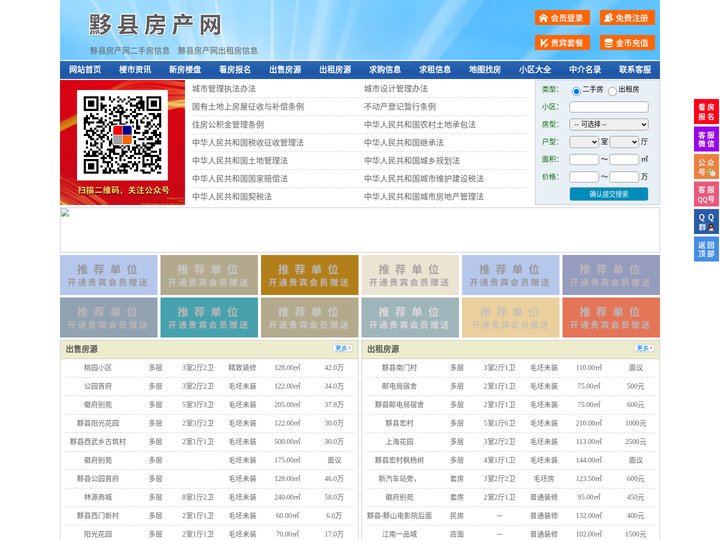This screenshot has height=540, width=720.
Task: Open 黔县房产网二手房信息 header link
Action: (x=129, y=51)
